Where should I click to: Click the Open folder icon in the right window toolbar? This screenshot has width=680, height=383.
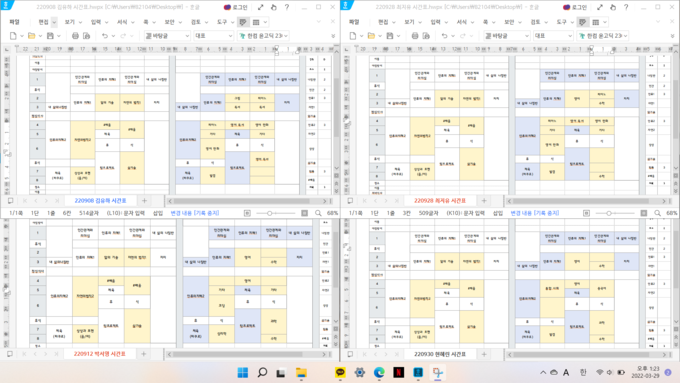[371, 36]
